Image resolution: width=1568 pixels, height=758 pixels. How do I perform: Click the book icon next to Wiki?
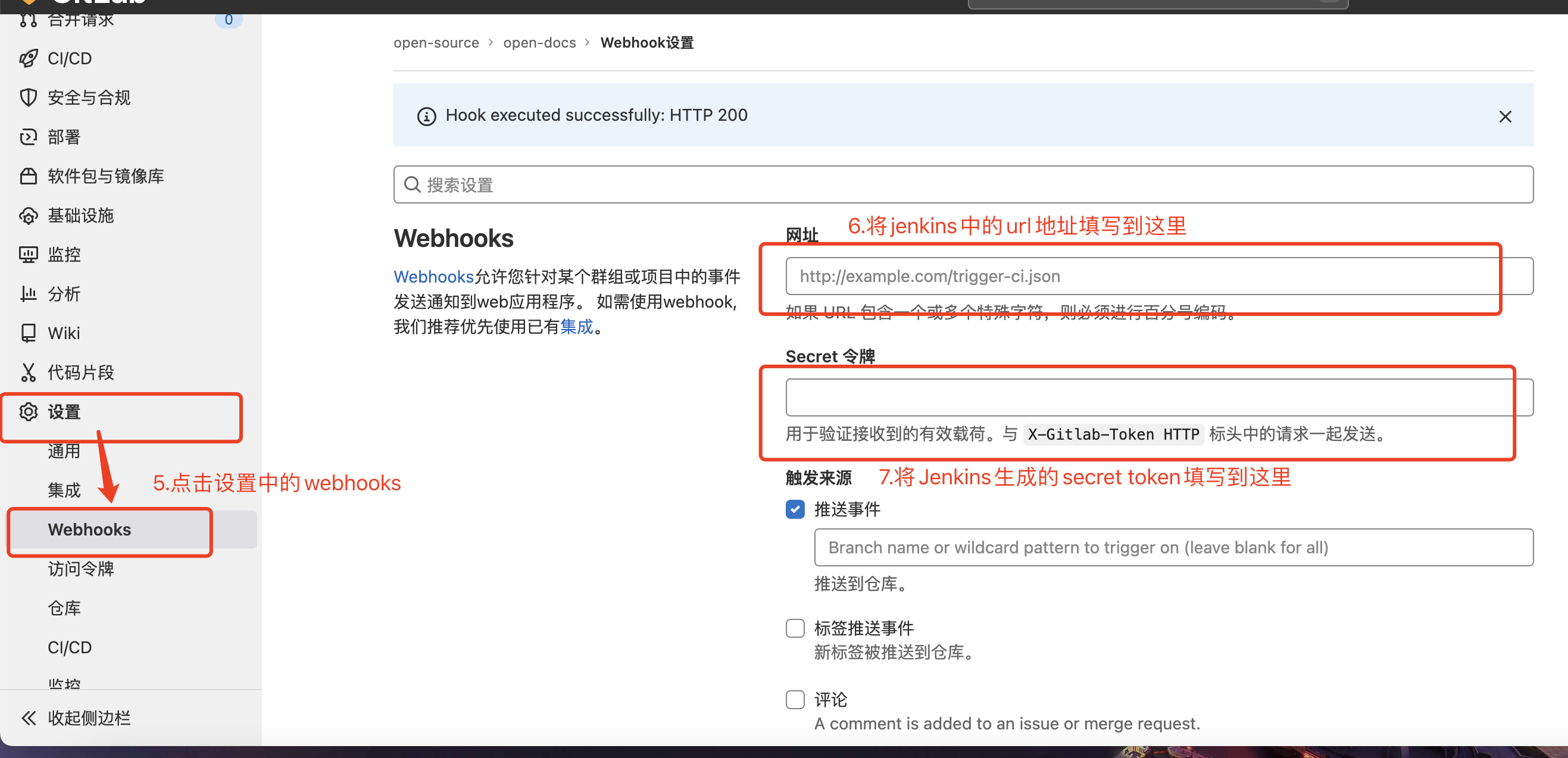[28, 333]
